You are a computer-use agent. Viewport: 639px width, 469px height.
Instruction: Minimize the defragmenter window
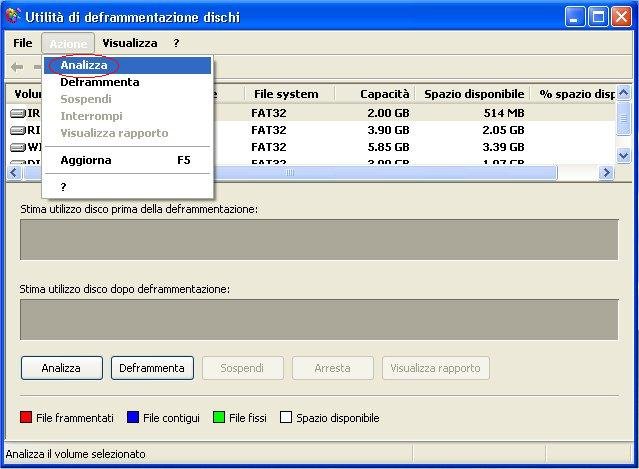(575, 17)
